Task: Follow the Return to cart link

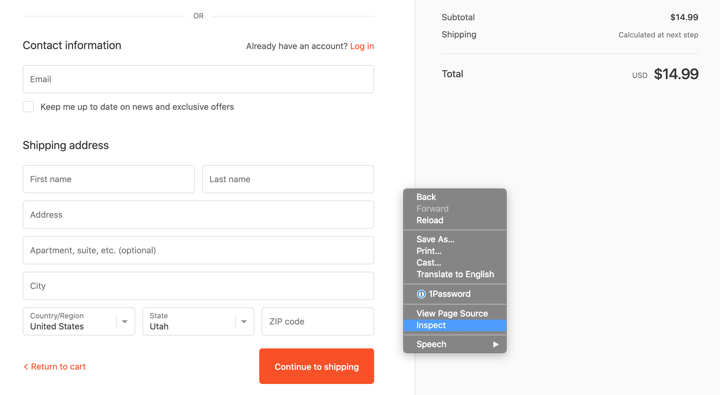Action: 55,367
